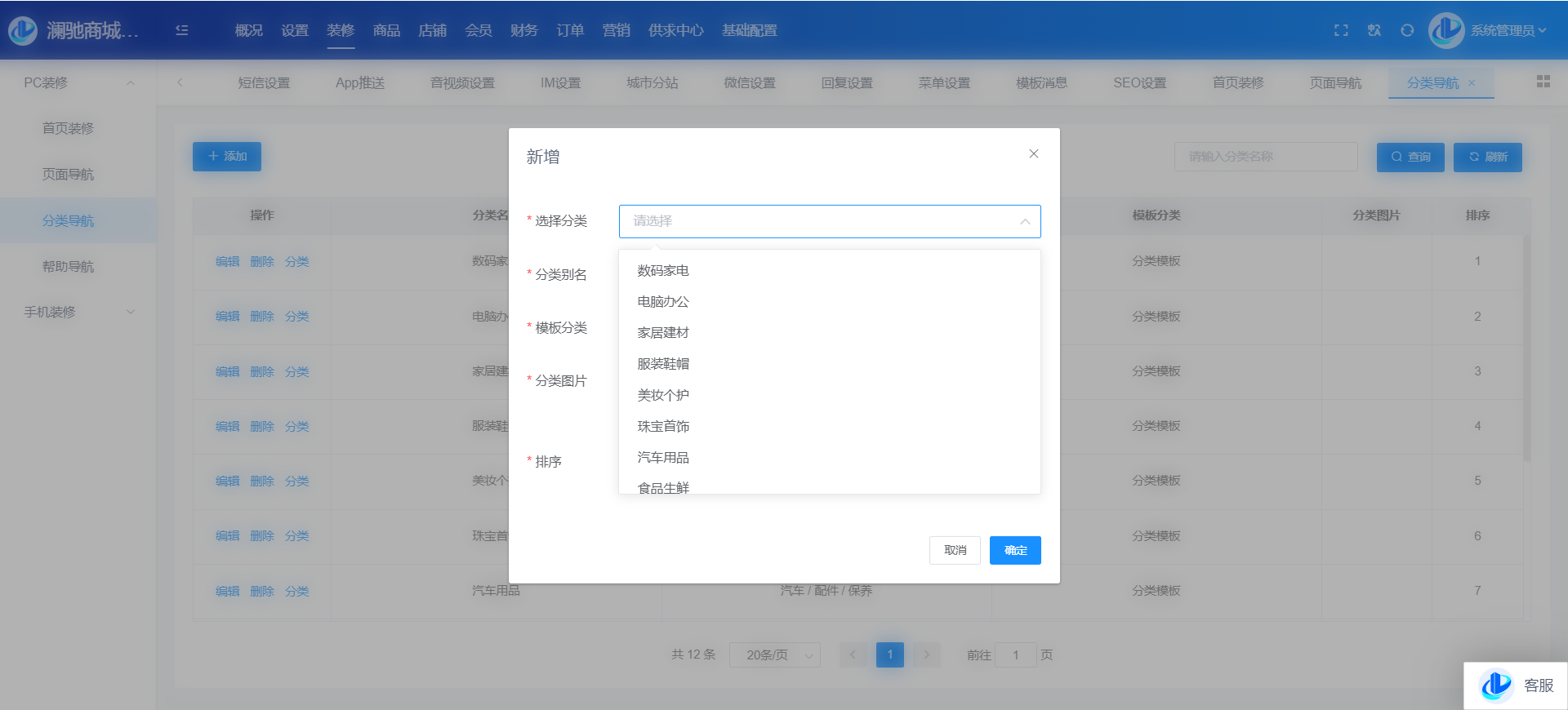This screenshot has width=1568, height=710.
Task: Collapse the 选择分类 dropdown field
Action: pos(829,221)
